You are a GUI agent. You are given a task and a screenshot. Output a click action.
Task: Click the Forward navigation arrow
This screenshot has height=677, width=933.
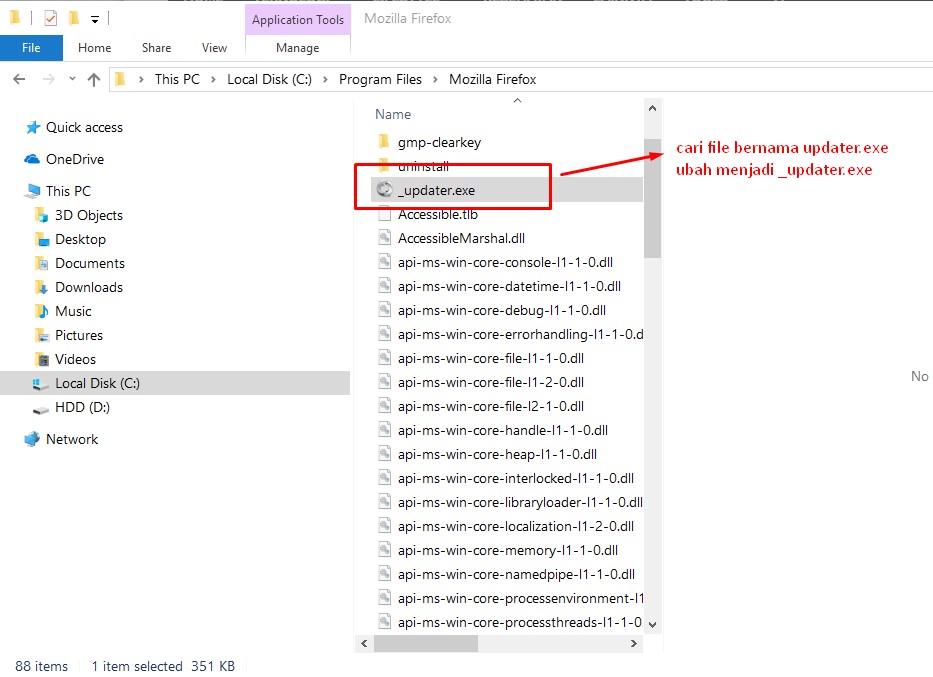[49, 79]
